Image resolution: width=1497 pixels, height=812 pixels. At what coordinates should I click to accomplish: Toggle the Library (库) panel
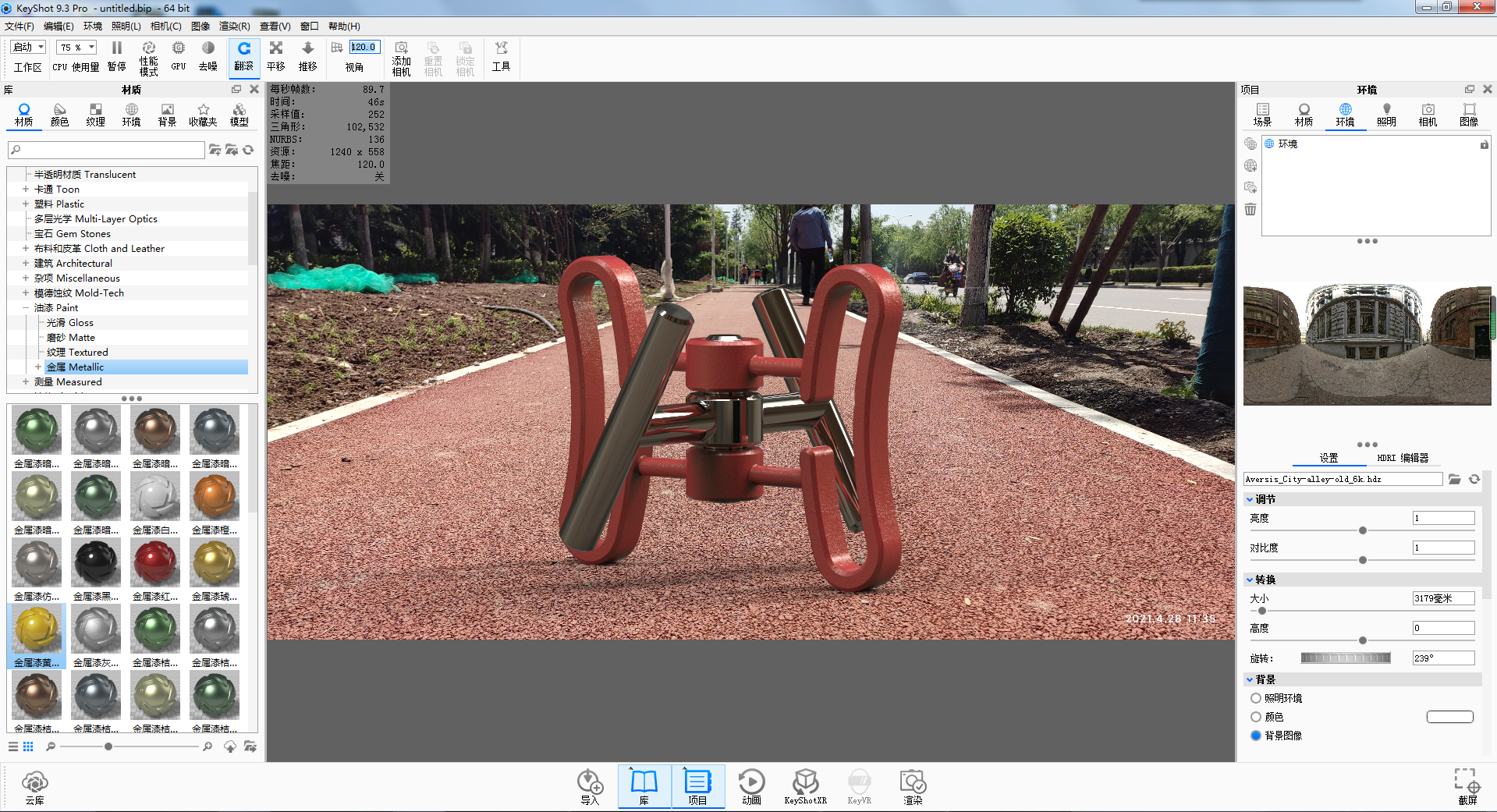pyautogui.click(x=644, y=787)
